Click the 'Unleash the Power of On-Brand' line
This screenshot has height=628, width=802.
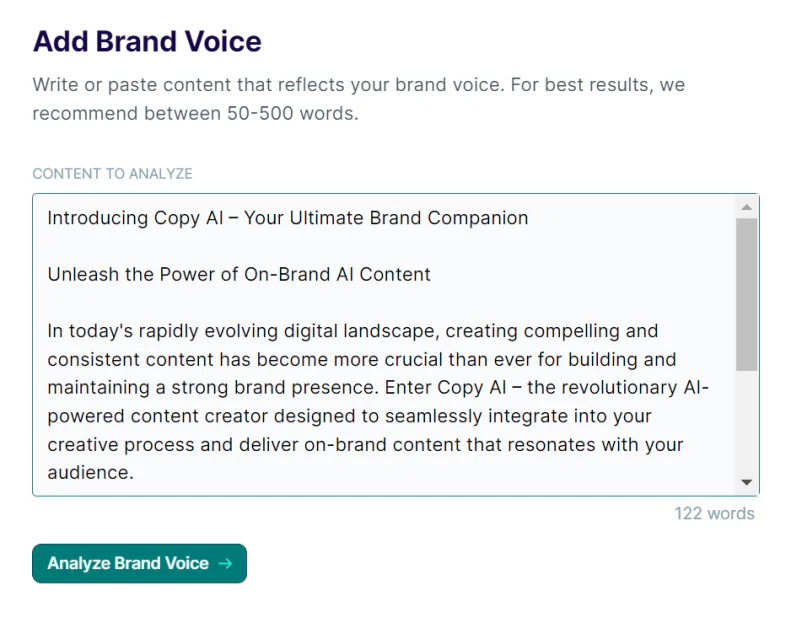click(x=239, y=274)
